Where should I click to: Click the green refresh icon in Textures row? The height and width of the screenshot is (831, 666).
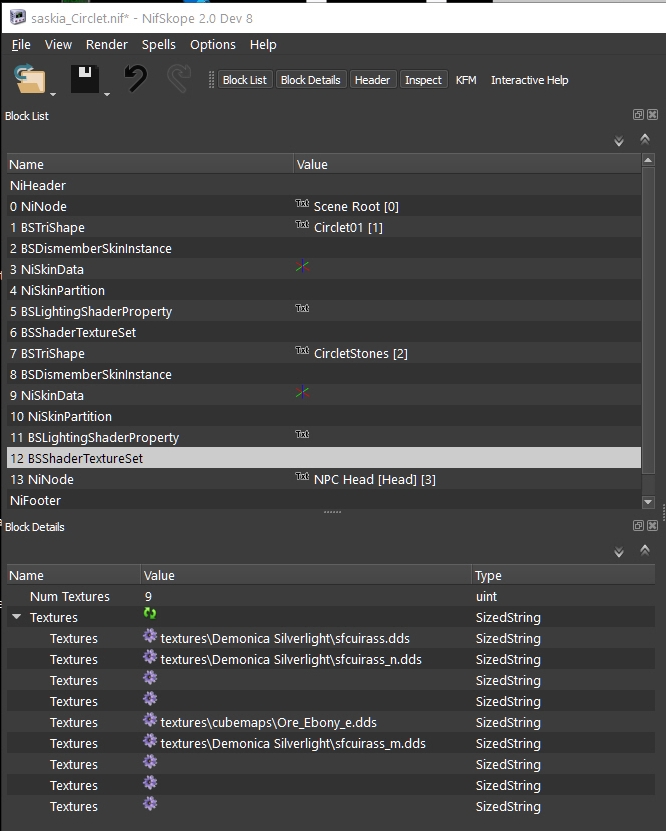click(x=150, y=614)
